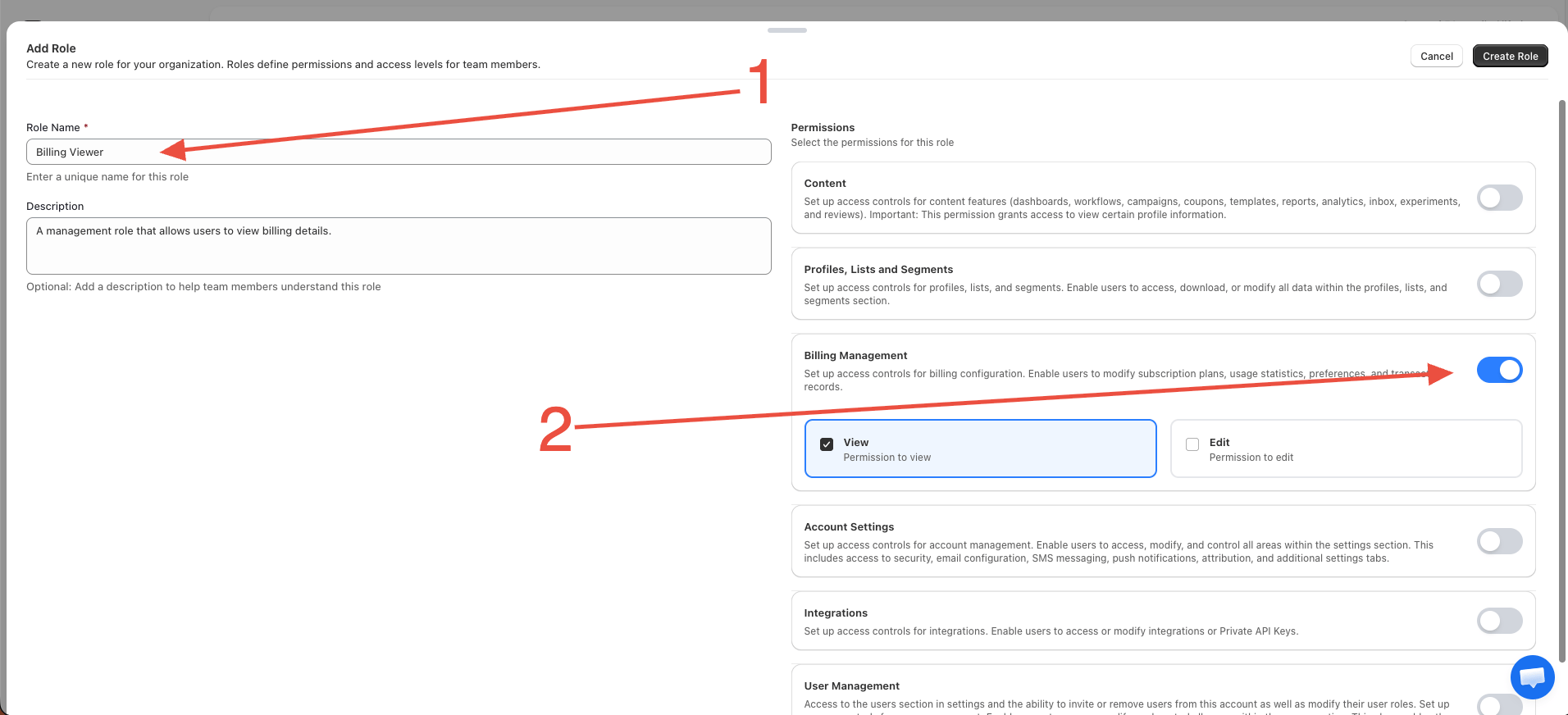Click the "Billing Management" heading text
This screenshot has height=715, width=1568.
pos(855,355)
